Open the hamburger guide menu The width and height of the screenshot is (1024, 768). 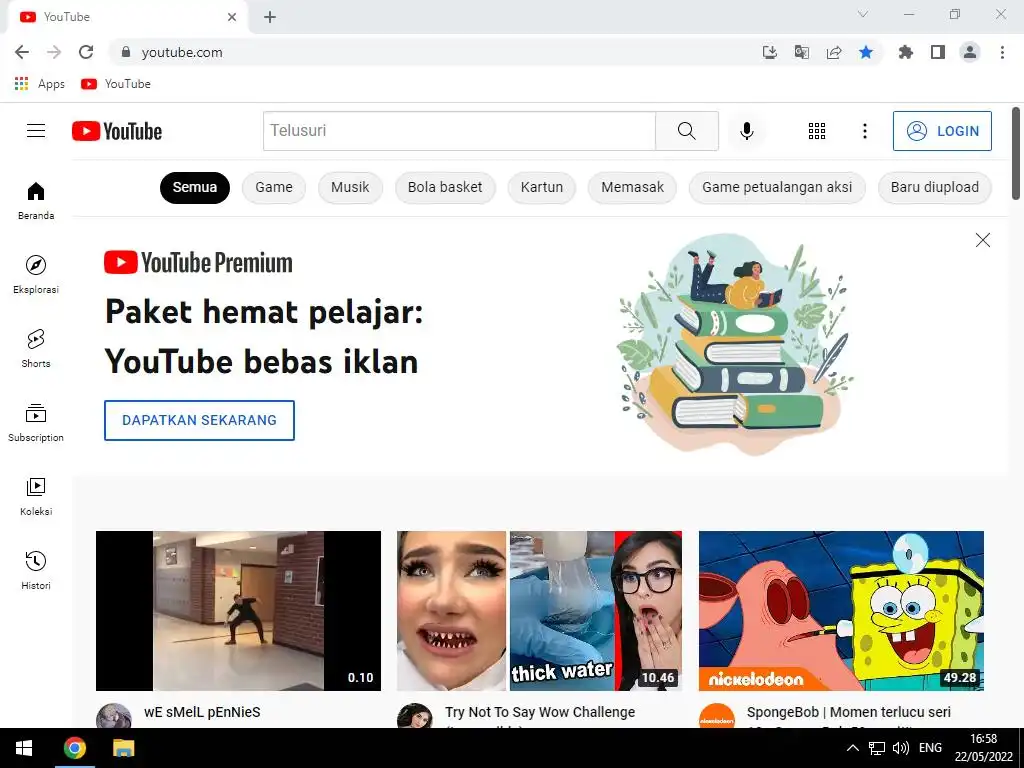pyautogui.click(x=36, y=131)
